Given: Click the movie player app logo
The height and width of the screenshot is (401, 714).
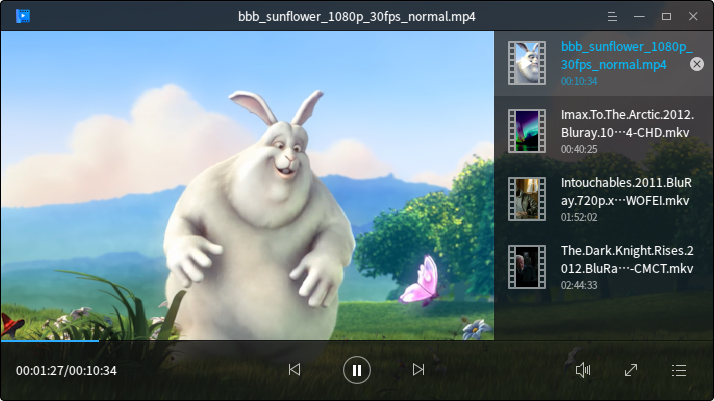Looking at the screenshot, I should click(x=22, y=15).
